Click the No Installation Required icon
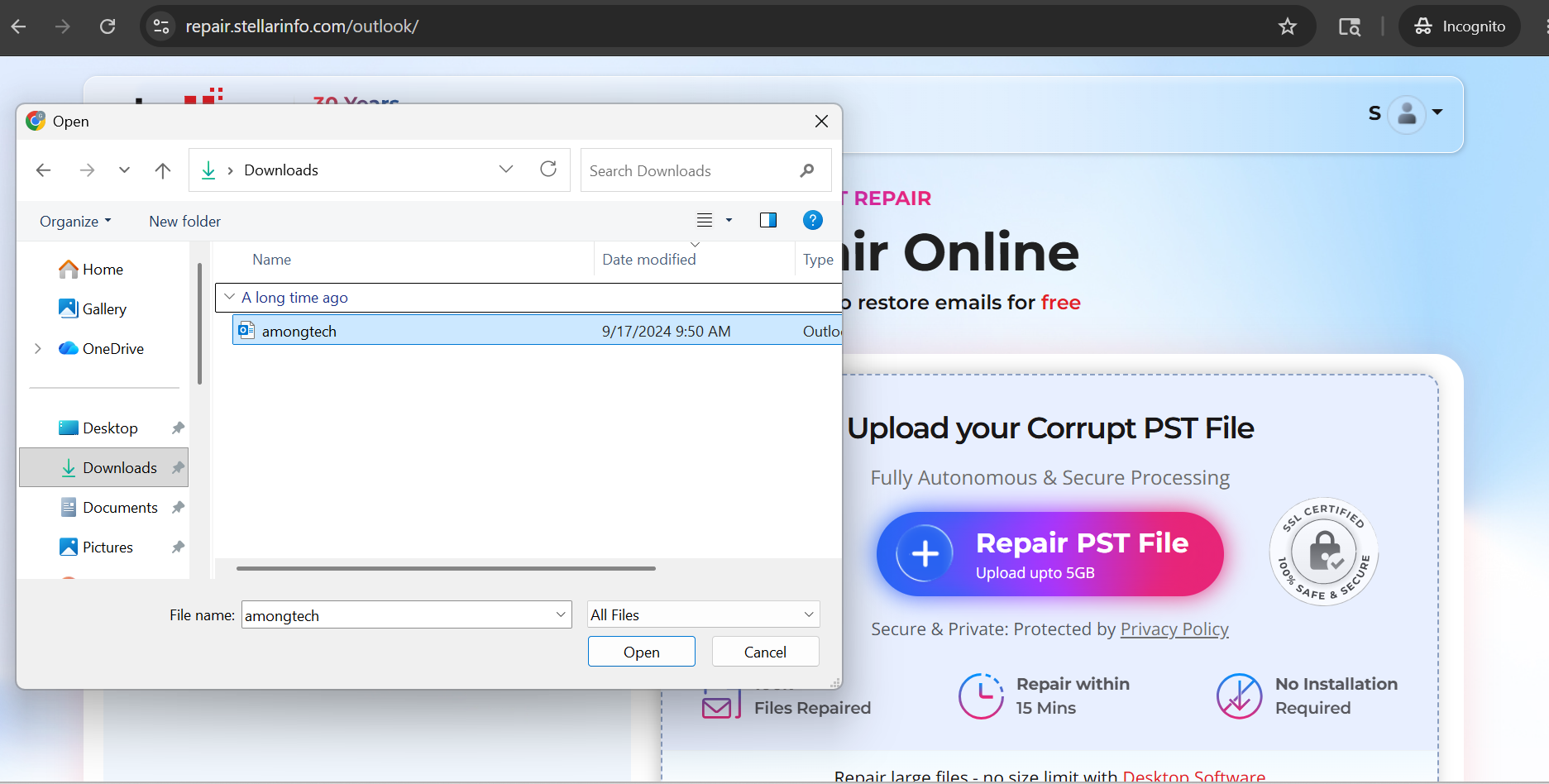This screenshot has height=784, width=1549. [x=1239, y=696]
